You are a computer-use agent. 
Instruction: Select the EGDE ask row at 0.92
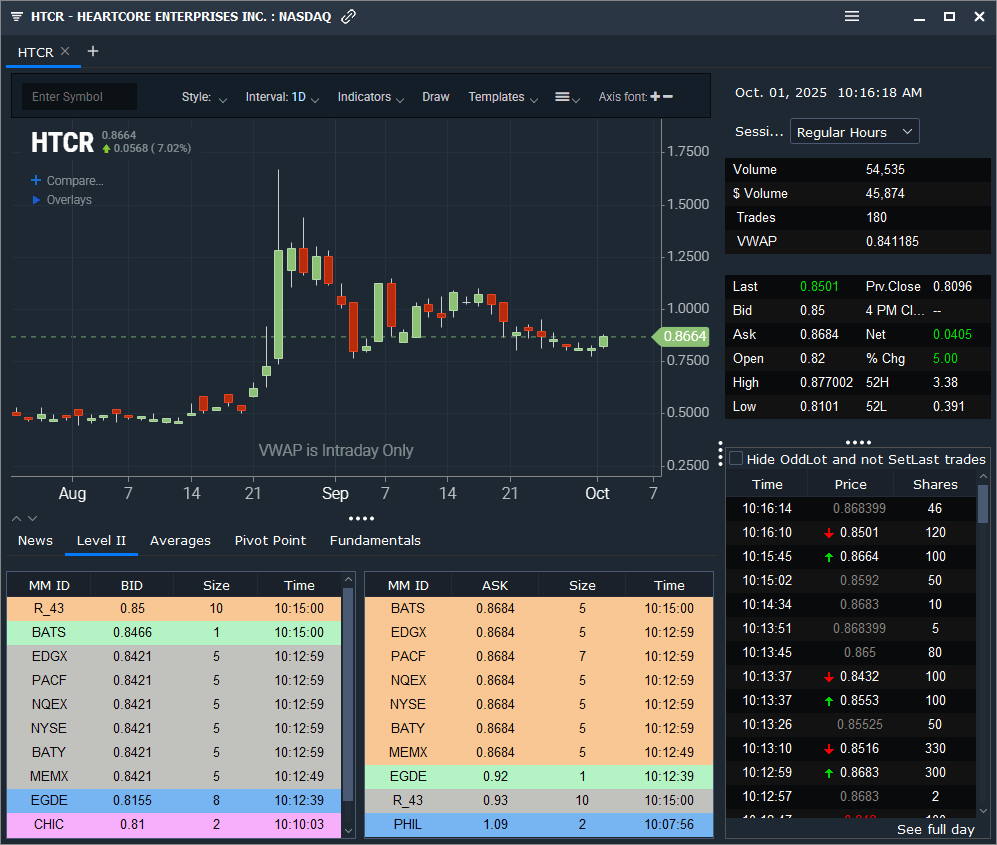[x=539, y=776]
